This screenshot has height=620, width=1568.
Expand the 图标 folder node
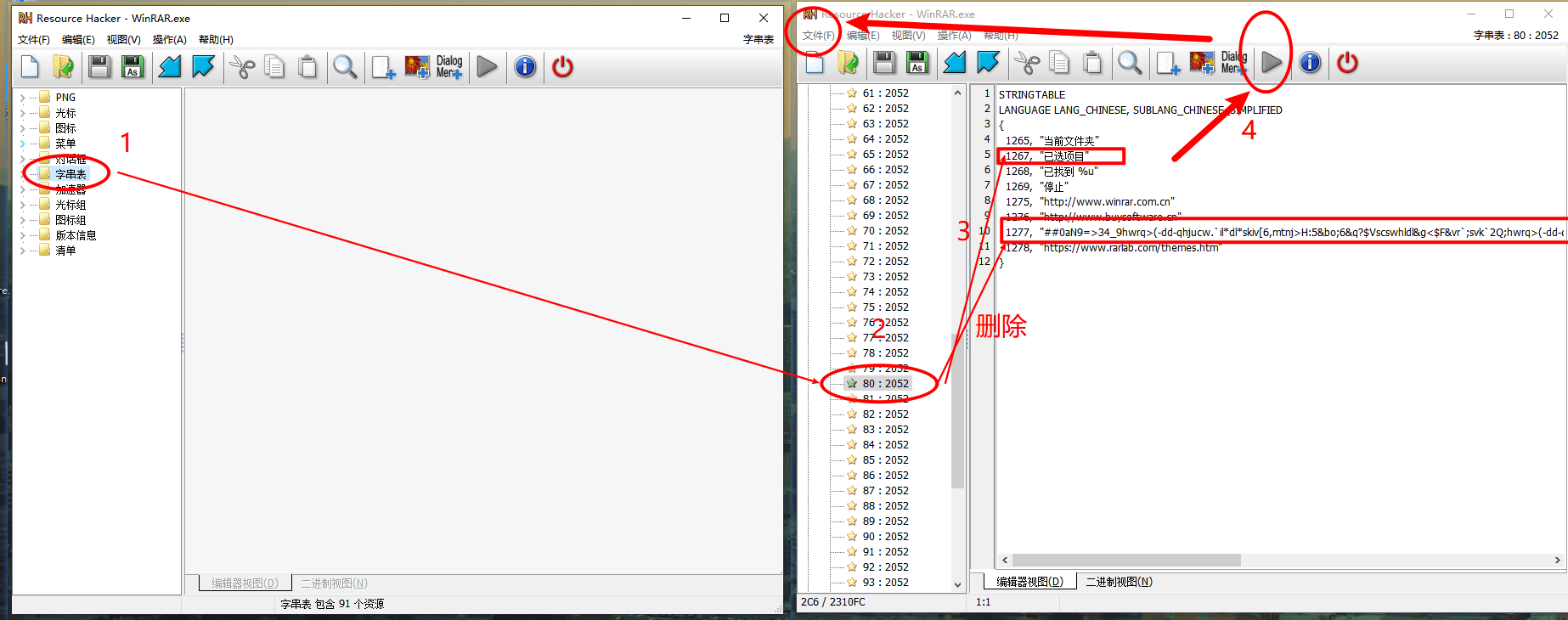pos(22,128)
